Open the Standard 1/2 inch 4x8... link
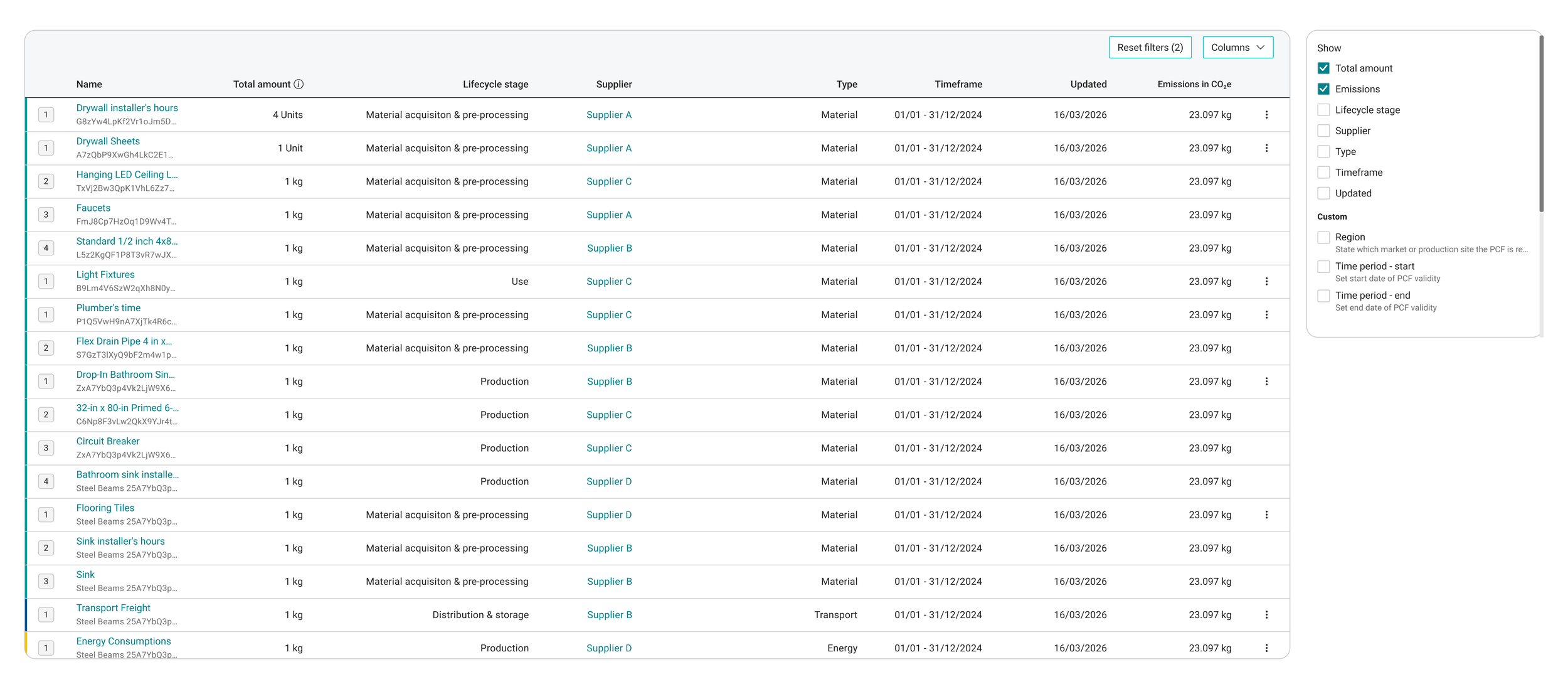The width and height of the screenshot is (1568, 689). [x=127, y=241]
